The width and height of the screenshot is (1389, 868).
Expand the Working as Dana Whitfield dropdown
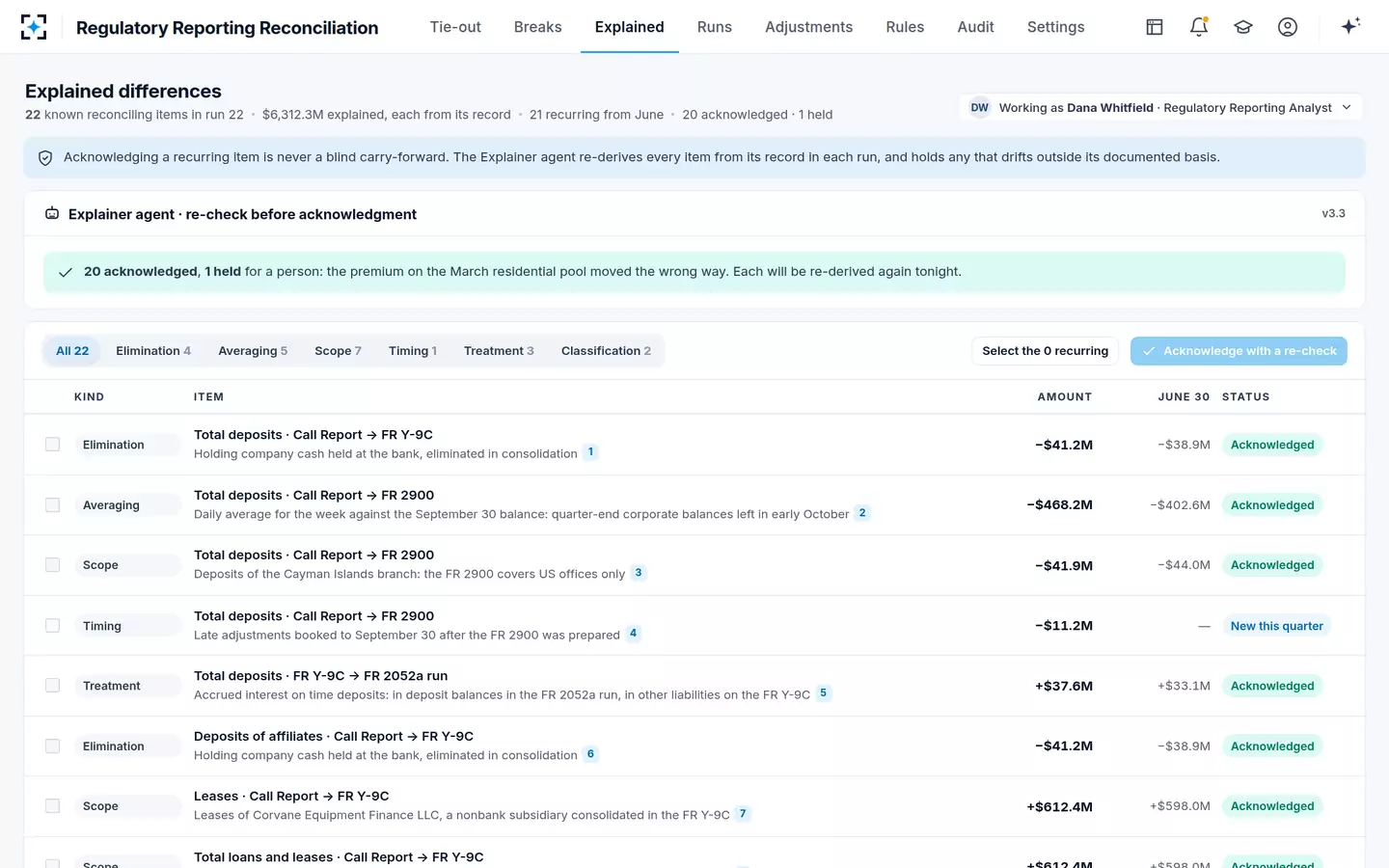point(1161,108)
